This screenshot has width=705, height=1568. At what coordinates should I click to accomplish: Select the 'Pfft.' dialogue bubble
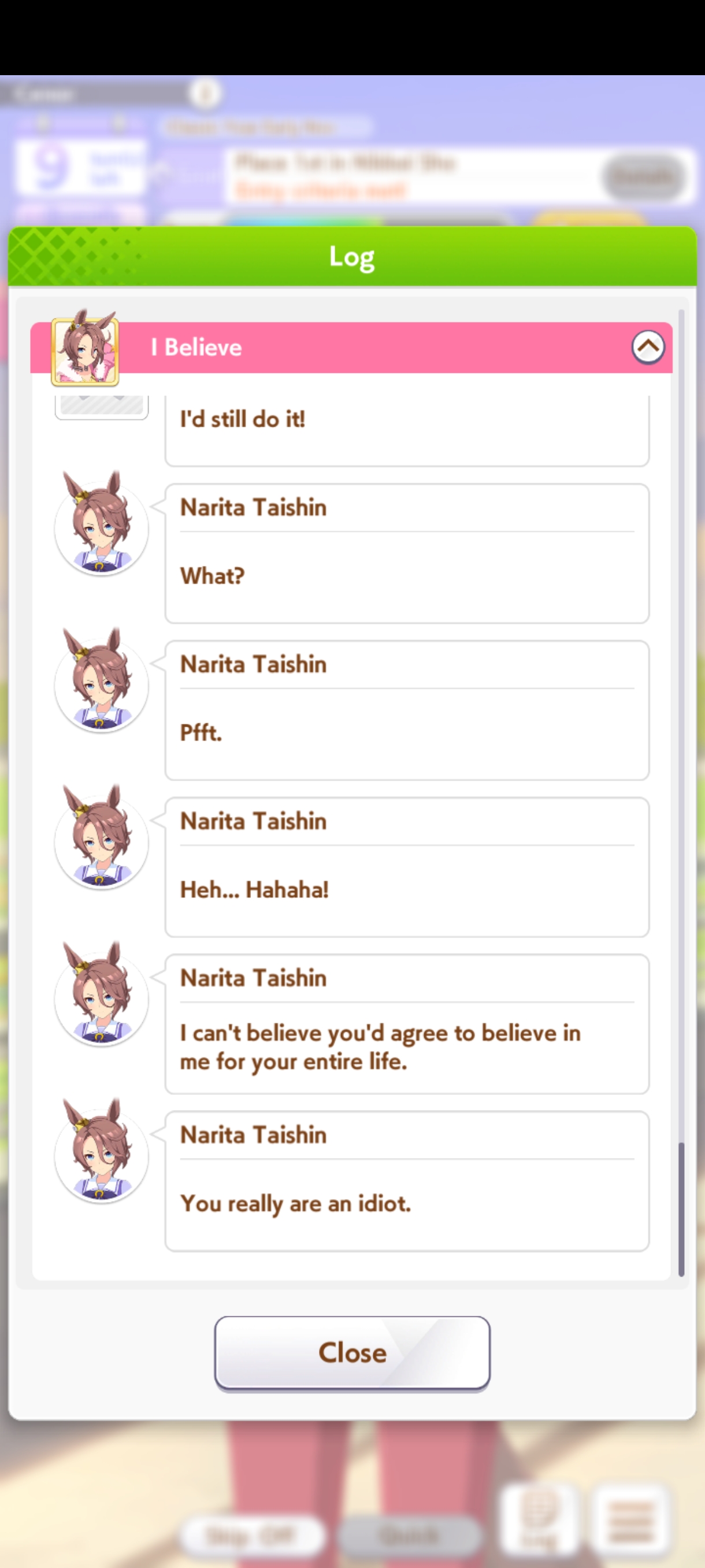(x=407, y=711)
